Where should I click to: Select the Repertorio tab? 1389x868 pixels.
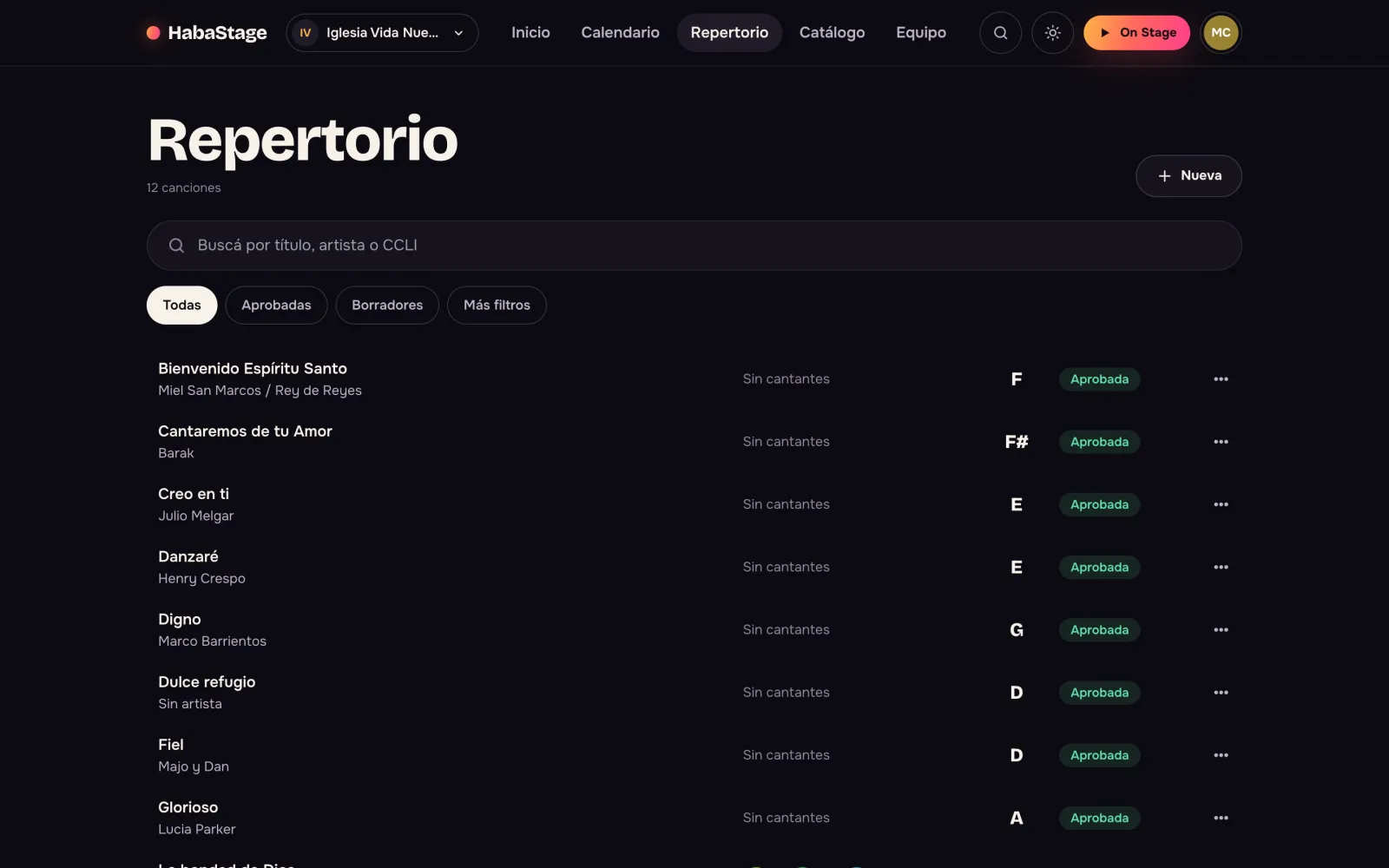[x=729, y=33]
